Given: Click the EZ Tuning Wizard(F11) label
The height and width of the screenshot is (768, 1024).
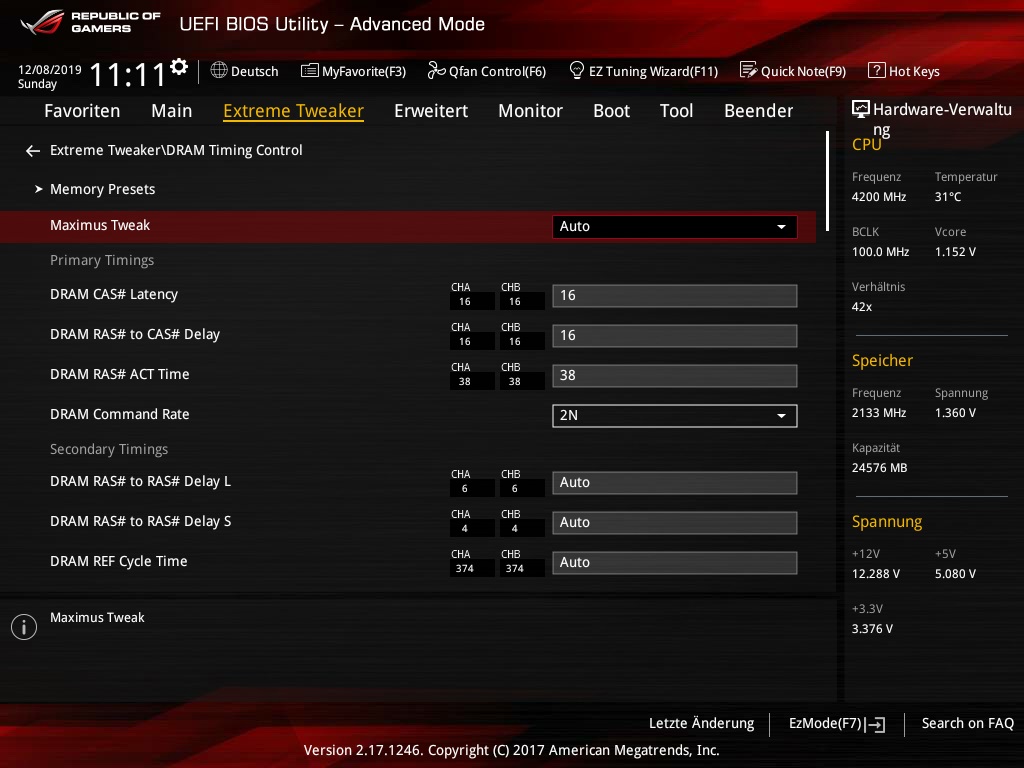Looking at the screenshot, I should (x=653, y=71).
